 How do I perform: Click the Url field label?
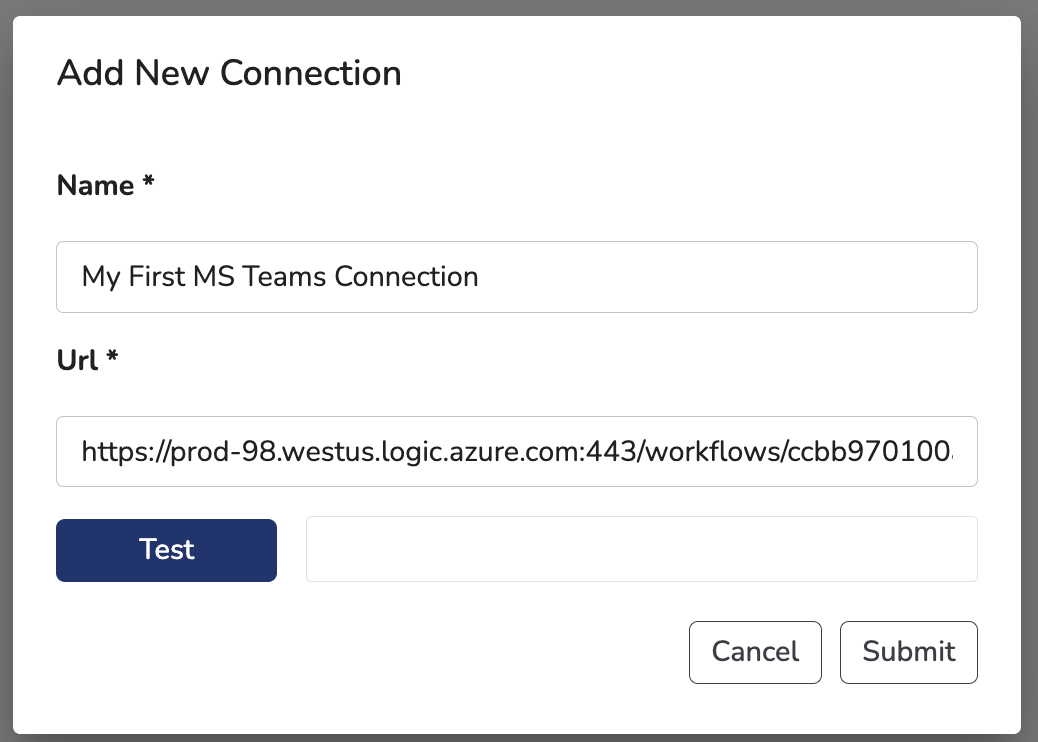tap(77, 360)
